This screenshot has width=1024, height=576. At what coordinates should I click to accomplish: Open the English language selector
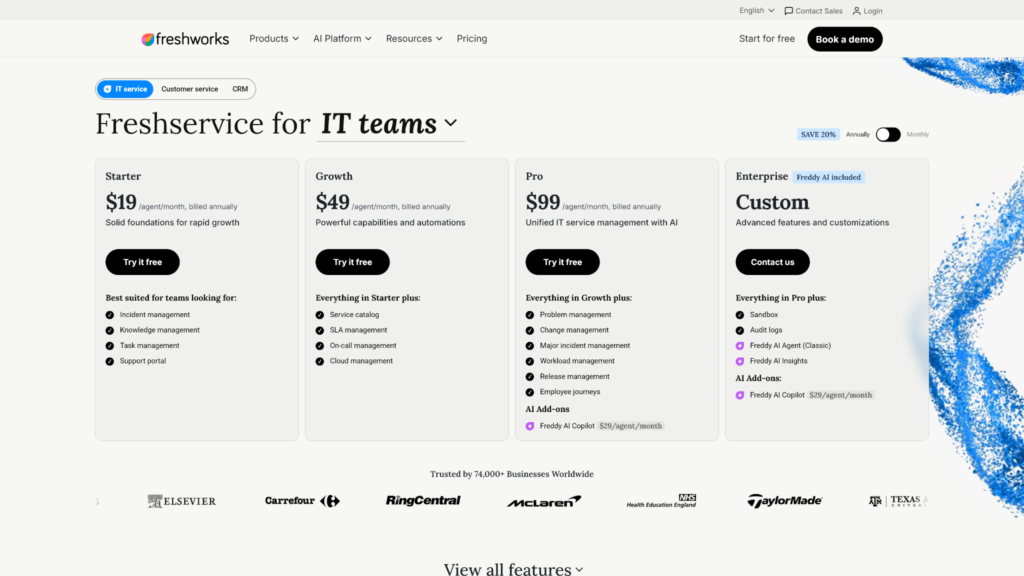pyautogui.click(x=756, y=10)
